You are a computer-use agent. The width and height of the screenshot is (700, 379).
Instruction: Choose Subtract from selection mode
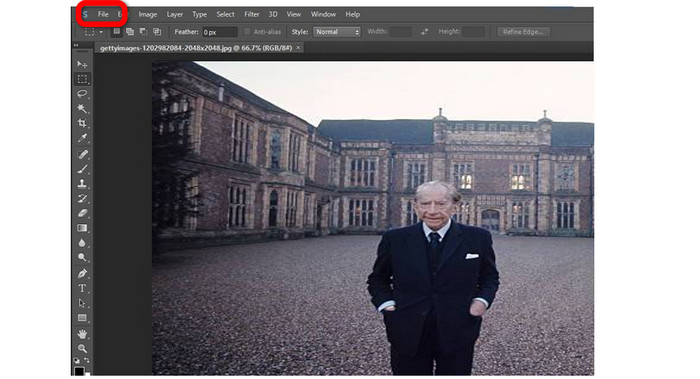click(143, 32)
